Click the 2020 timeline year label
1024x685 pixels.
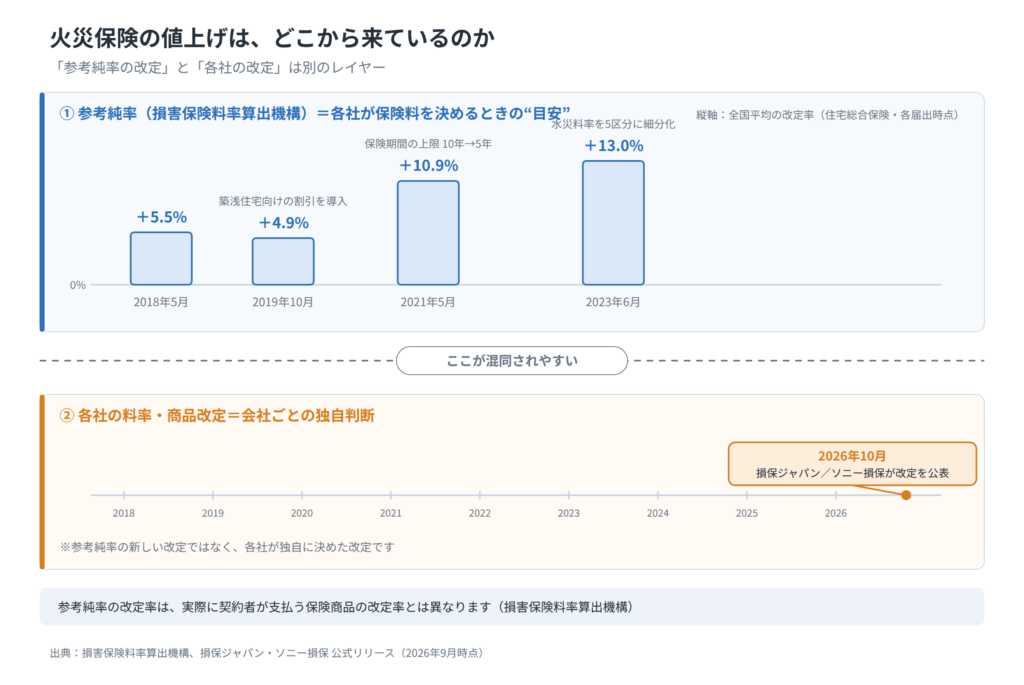click(302, 513)
